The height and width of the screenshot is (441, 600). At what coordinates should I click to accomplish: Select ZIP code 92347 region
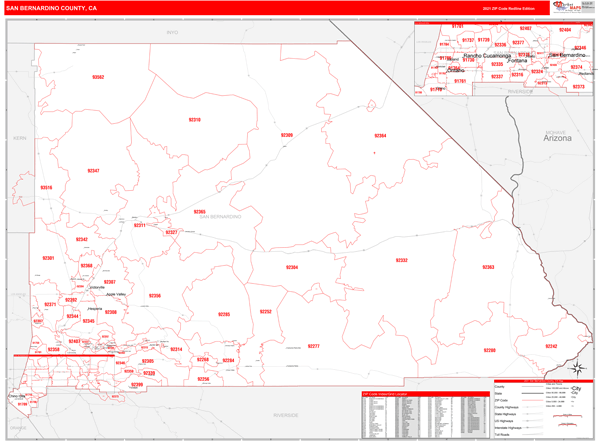pos(93,171)
